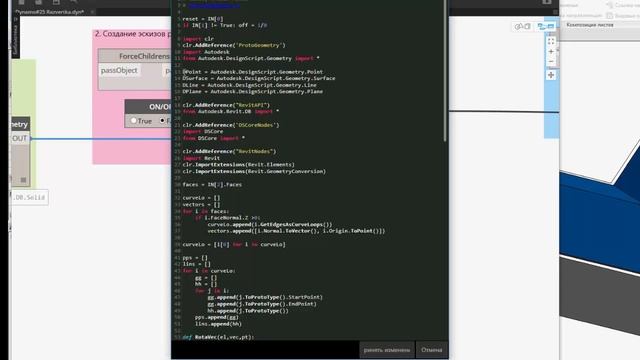This screenshot has height=360, width=640.
Task: Click the save changes button in Python editor
Action: 387,350
